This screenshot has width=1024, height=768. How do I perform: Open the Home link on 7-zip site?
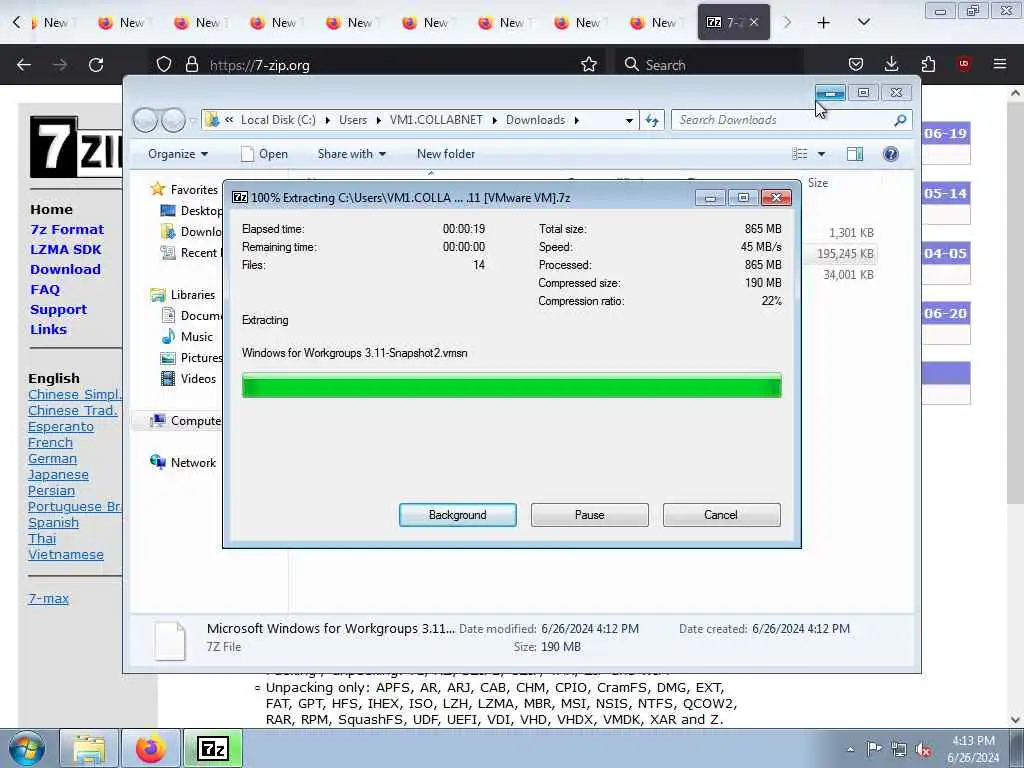click(51, 210)
